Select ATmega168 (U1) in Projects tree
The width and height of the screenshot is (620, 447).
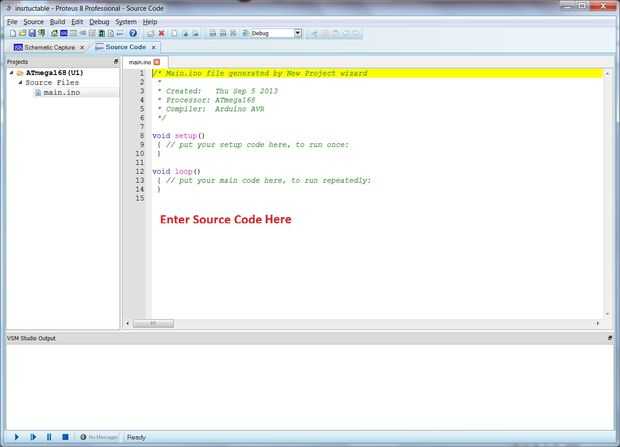55,73
